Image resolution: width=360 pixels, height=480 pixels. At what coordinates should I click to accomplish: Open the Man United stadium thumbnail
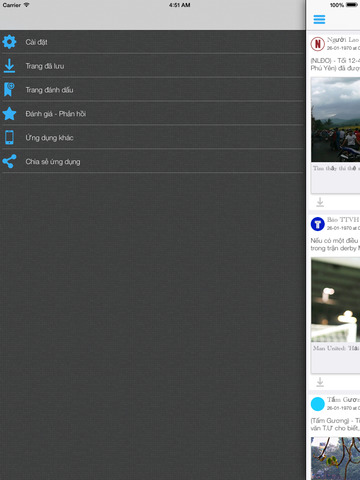pos(336,300)
